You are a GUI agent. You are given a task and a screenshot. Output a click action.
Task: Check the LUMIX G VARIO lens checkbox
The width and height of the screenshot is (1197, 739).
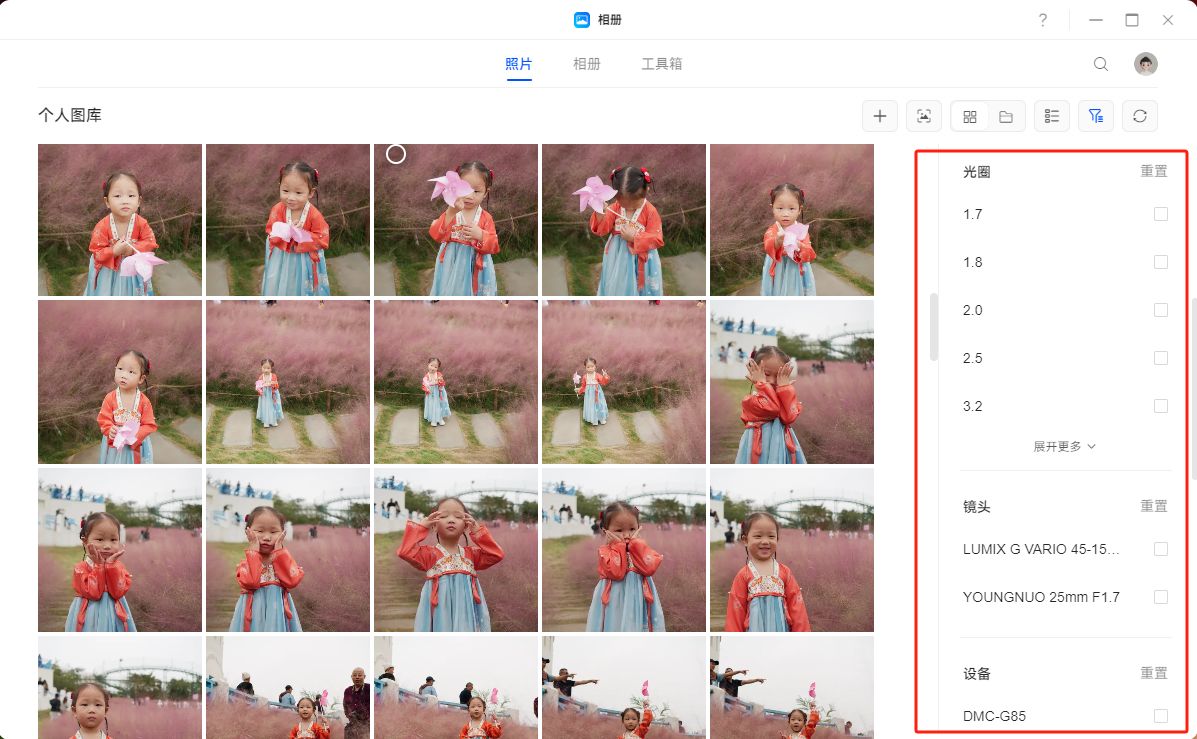coord(1160,549)
